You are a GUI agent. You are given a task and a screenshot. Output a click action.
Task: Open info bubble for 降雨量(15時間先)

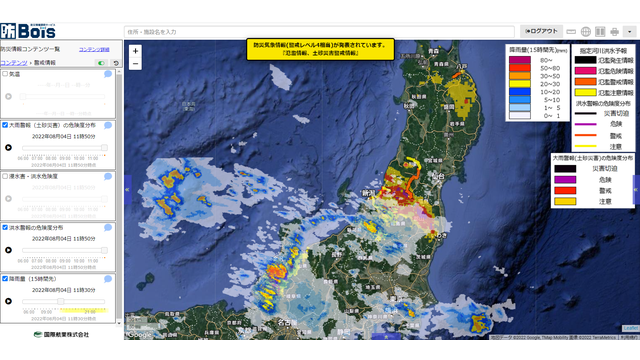(108, 279)
